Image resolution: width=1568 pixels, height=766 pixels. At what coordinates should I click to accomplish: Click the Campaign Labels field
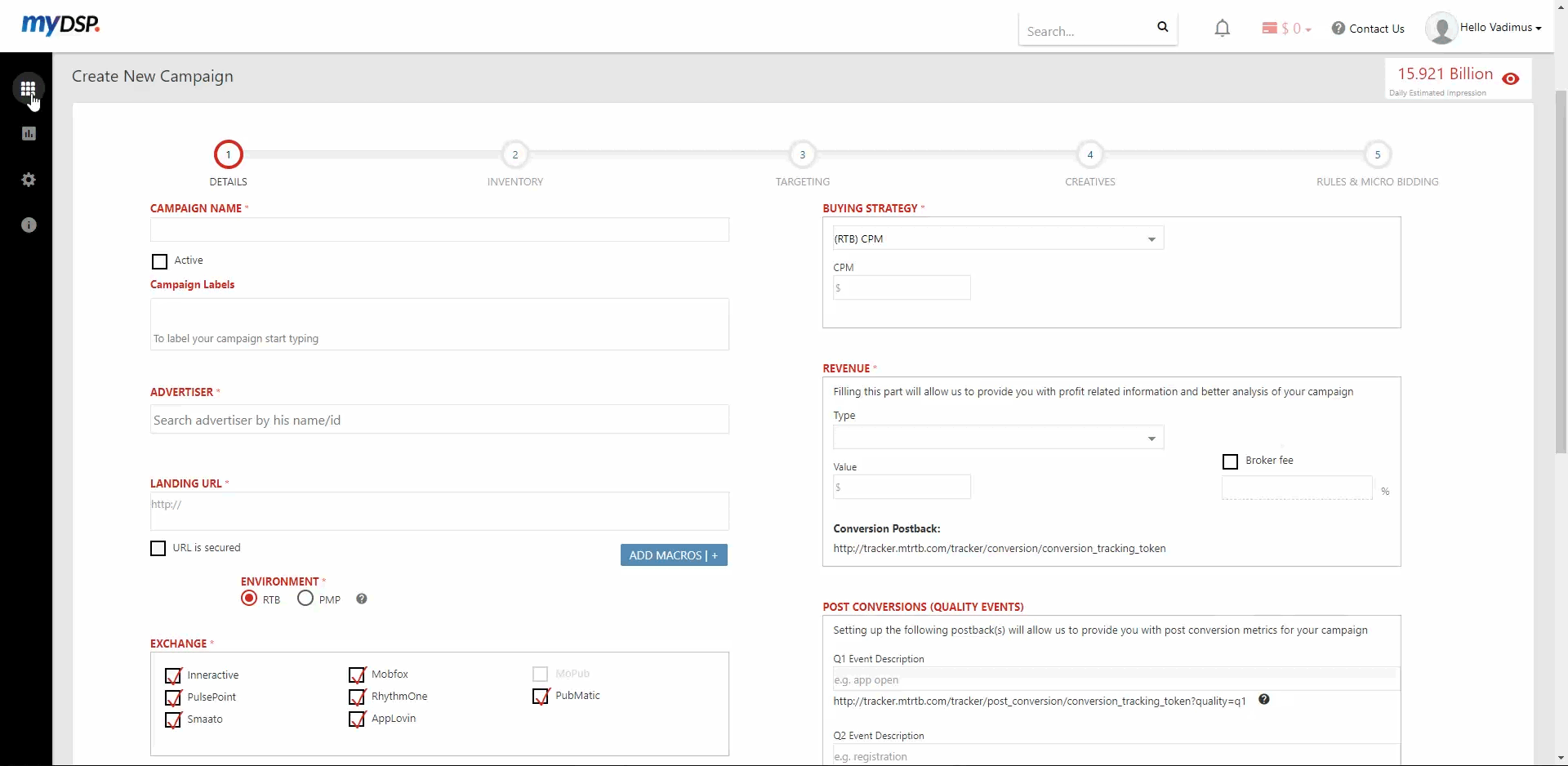(x=439, y=324)
